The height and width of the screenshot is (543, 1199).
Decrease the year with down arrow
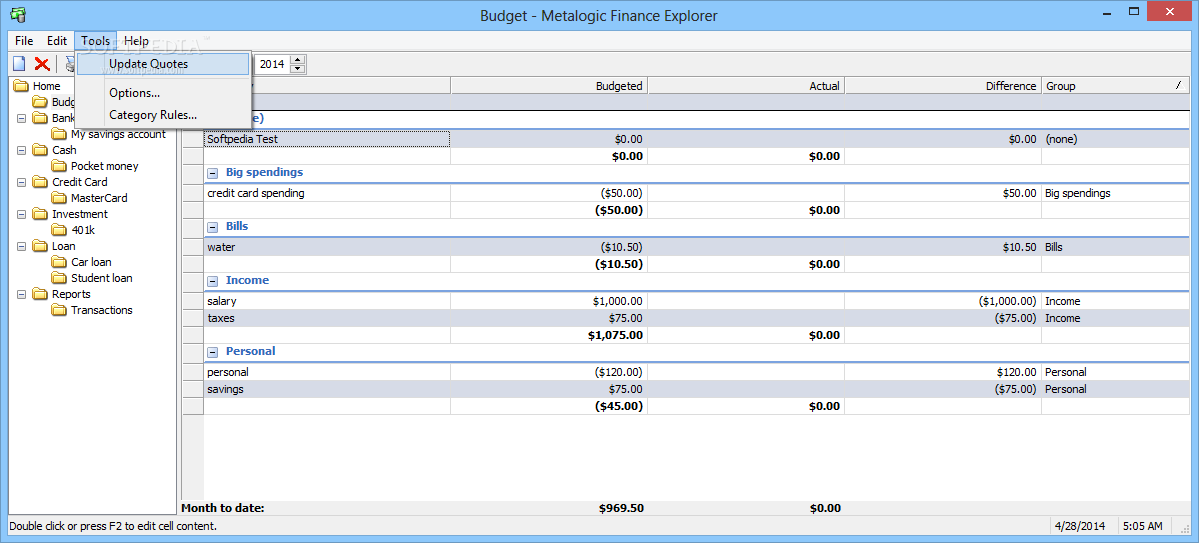tap(298, 69)
